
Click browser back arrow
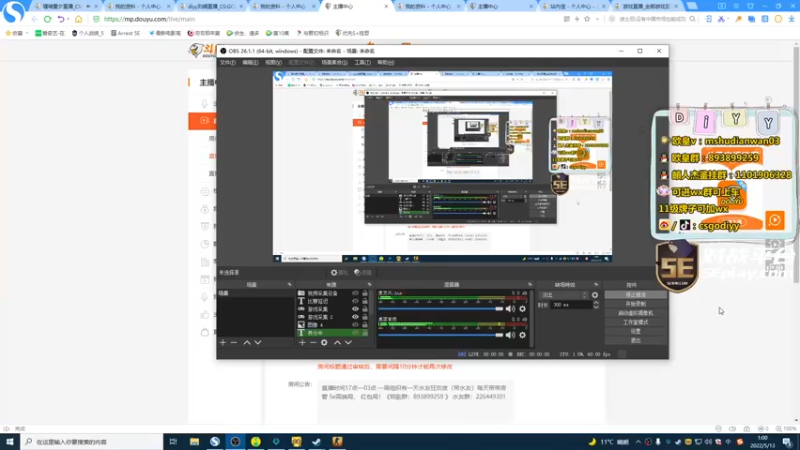pyautogui.click(x=34, y=19)
